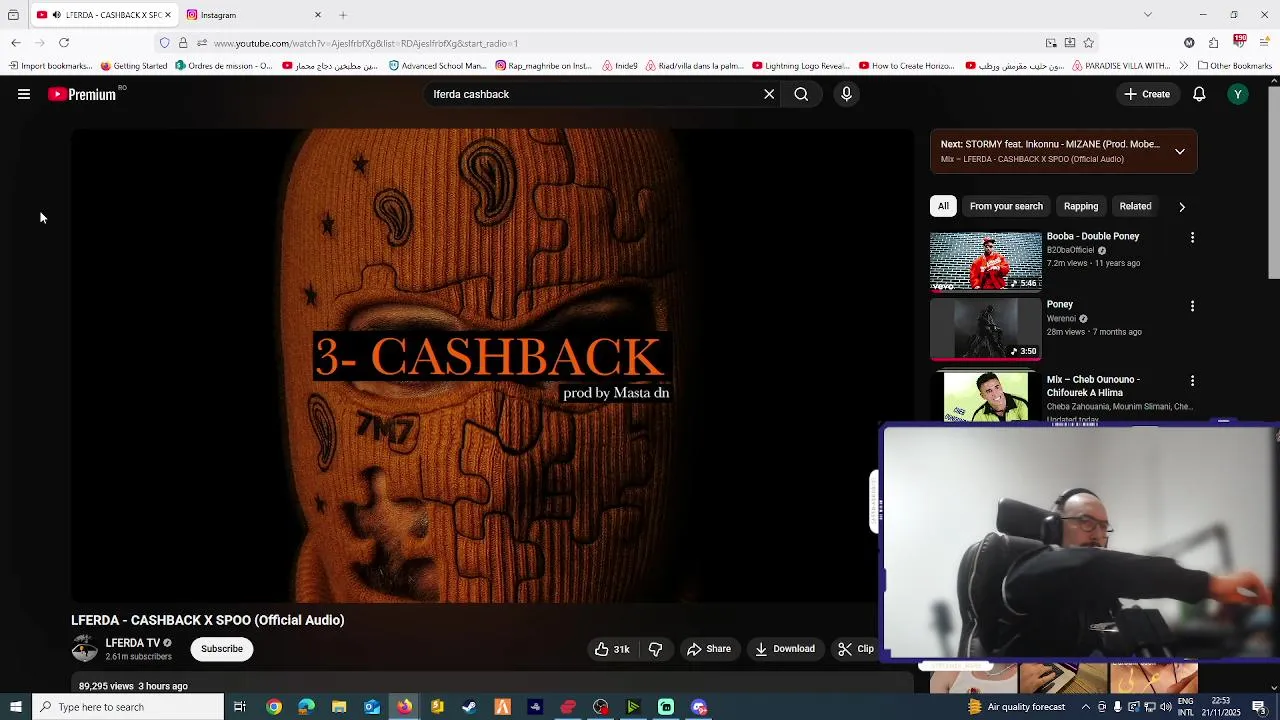The width and height of the screenshot is (1280, 720).
Task: Mute the YouTube tab audio icon
Action: pyautogui.click(x=56, y=15)
